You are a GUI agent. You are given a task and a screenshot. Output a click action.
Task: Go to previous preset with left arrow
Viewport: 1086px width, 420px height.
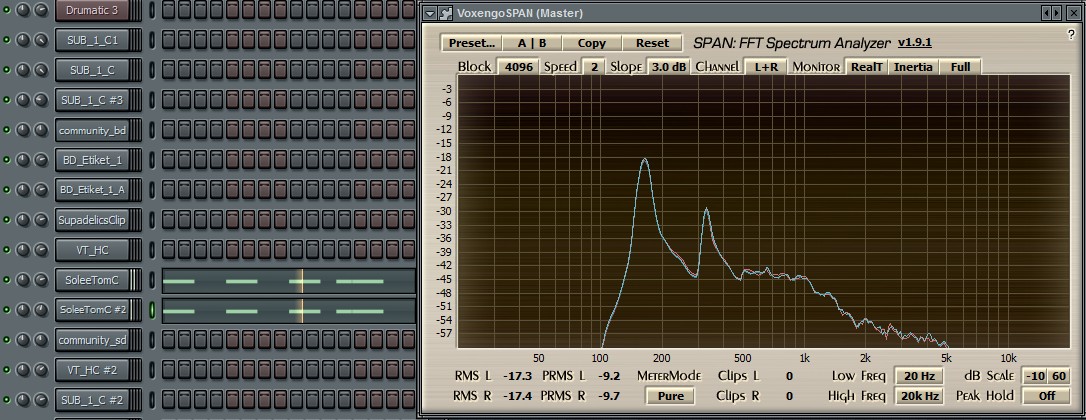(x=1047, y=13)
